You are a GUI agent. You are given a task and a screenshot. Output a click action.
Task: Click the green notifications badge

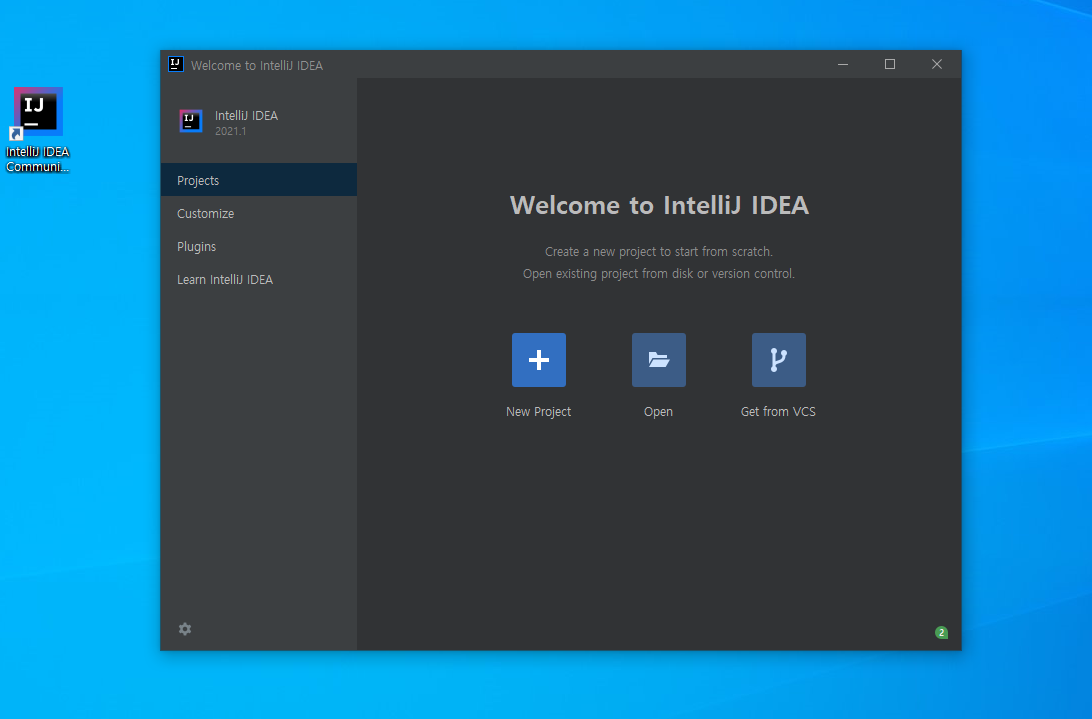click(x=941, y=633)
